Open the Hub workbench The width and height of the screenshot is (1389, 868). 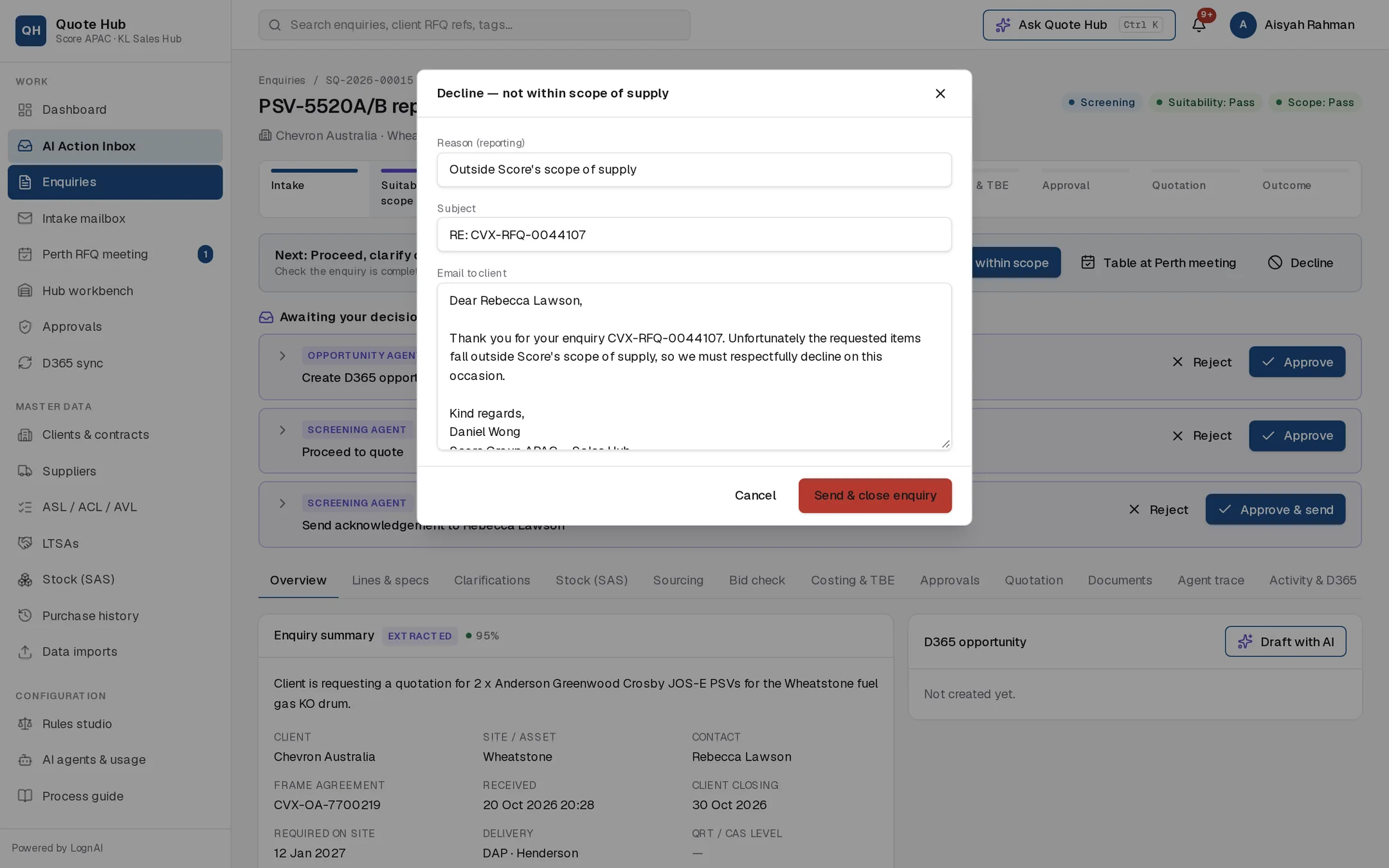pyautogui.click(x=115, y=291)
